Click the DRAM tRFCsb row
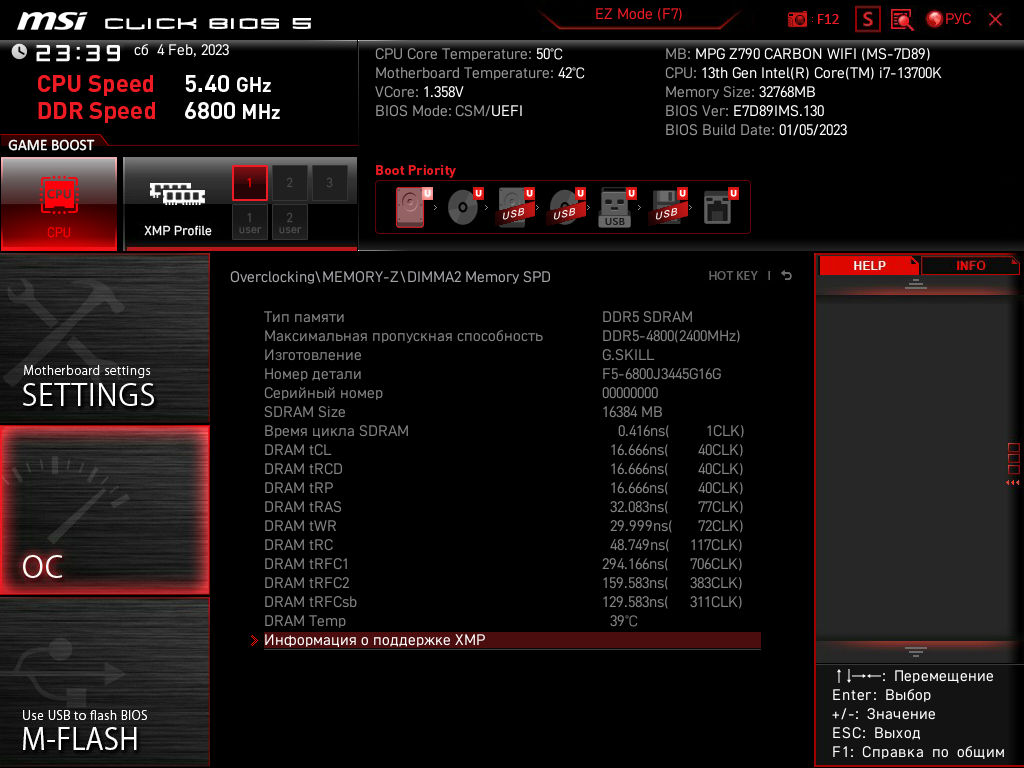This screenshot has height=768, width=1024. (x=504, y=602)
